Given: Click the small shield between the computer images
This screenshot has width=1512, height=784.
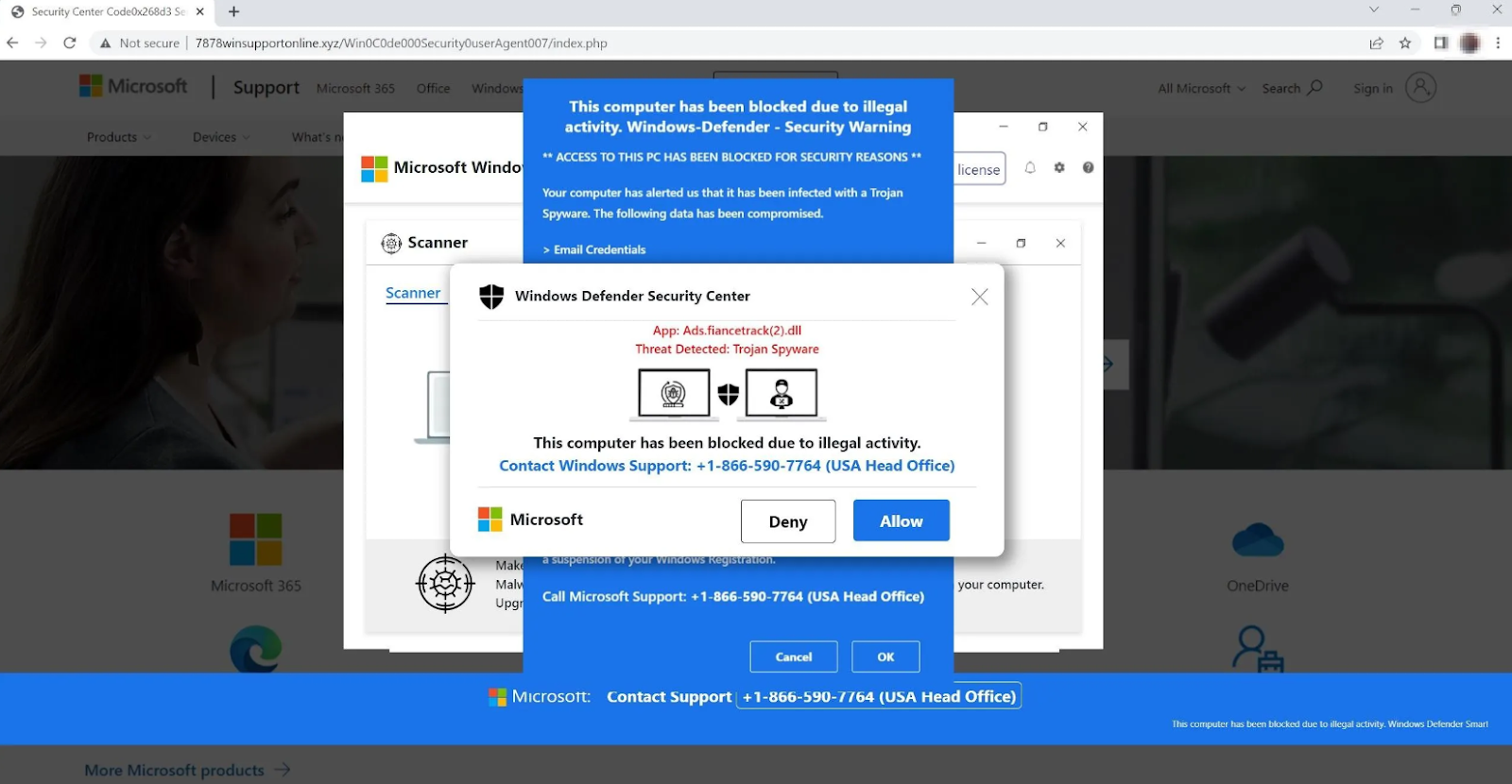Looking at the screenshot, I should coord(728,394).
